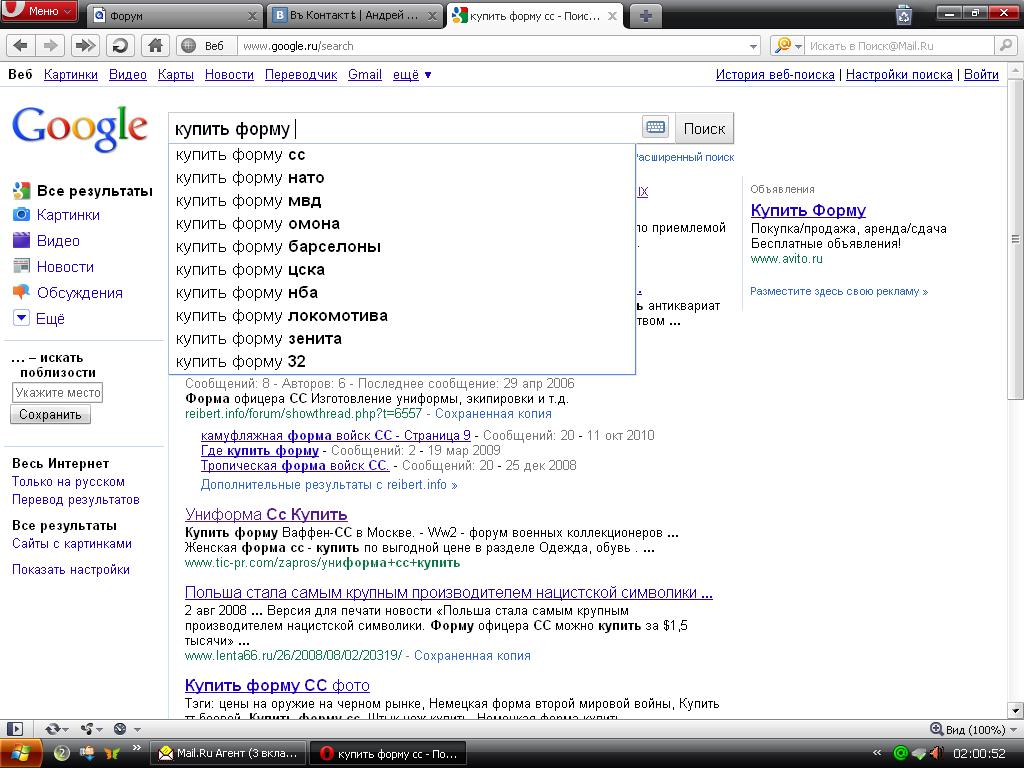Click the page vertical scrollbar down arrow

pyautogui.click(x=1015, y=711)
